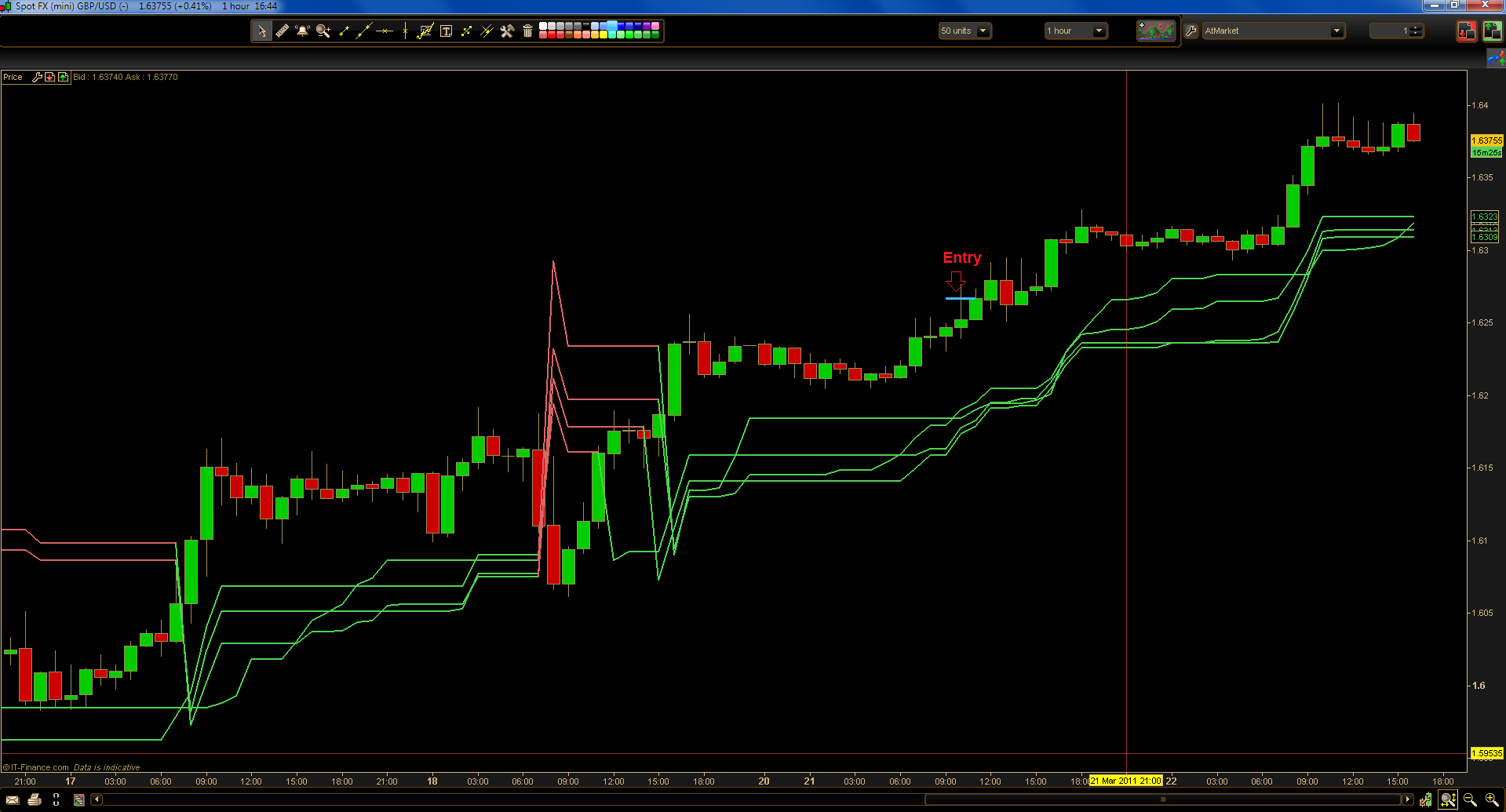
Task: Click the trash bin delete tool
Action: 527,31
